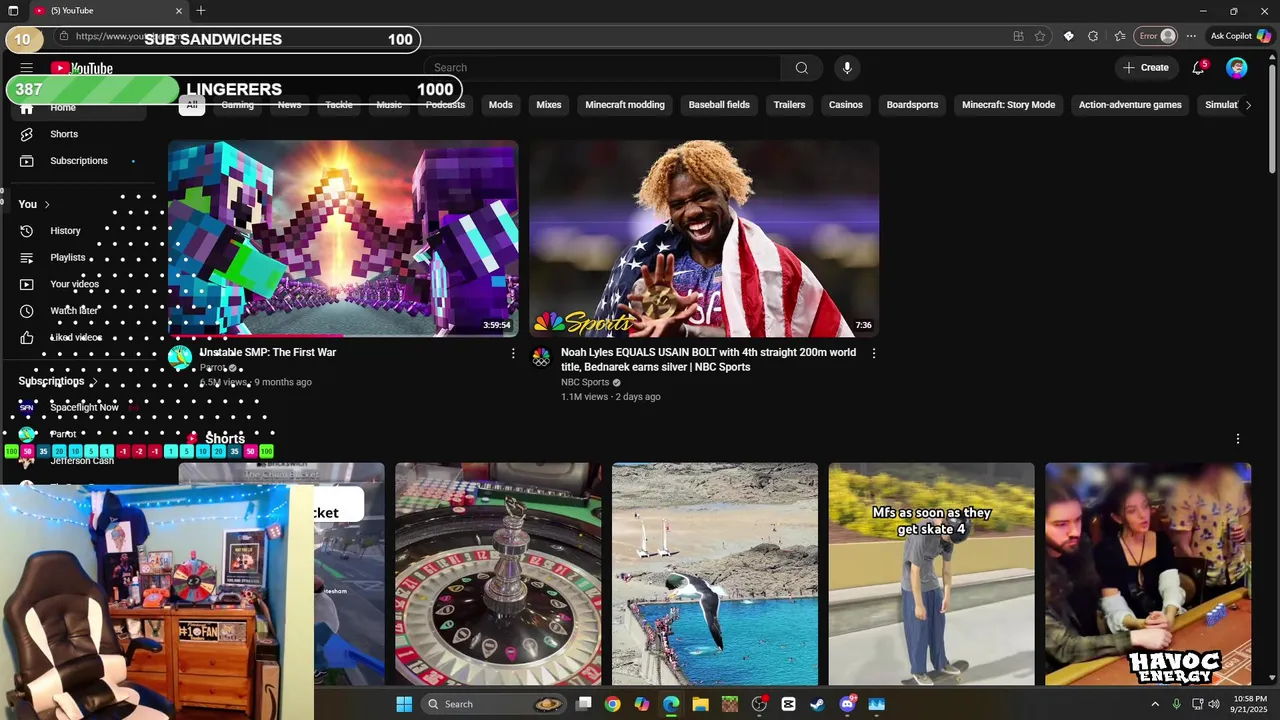Image resolution: width=1280 pixels, height=720 pixels.
Task: Select the News topic chip
Action: pyautogui.click(x=289, y=105)
